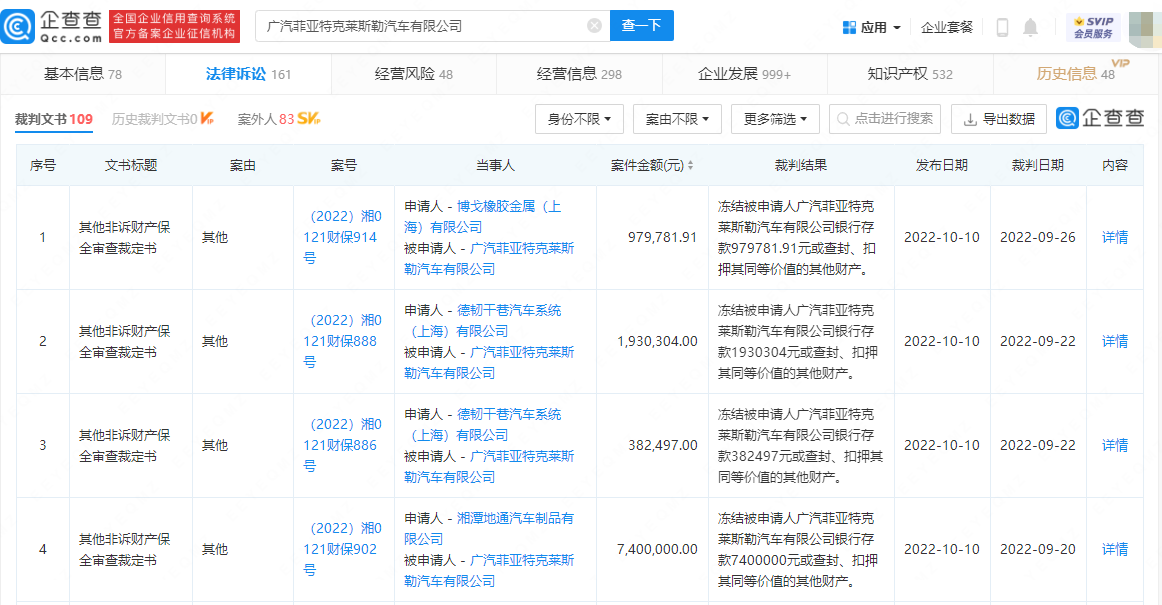Open respondent company link in row 3
The height and width of the screenshot is (605, 1162).
(x=489, y=466)
